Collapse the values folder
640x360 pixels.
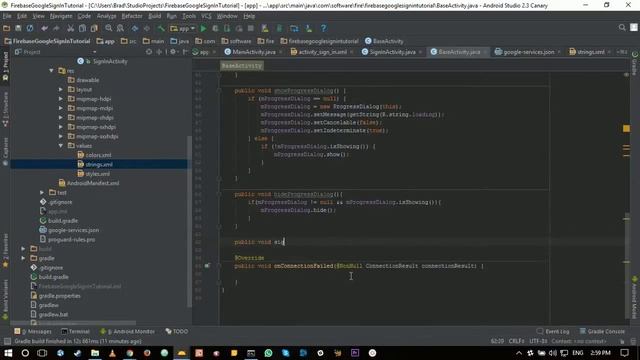[x=61, y=146]
